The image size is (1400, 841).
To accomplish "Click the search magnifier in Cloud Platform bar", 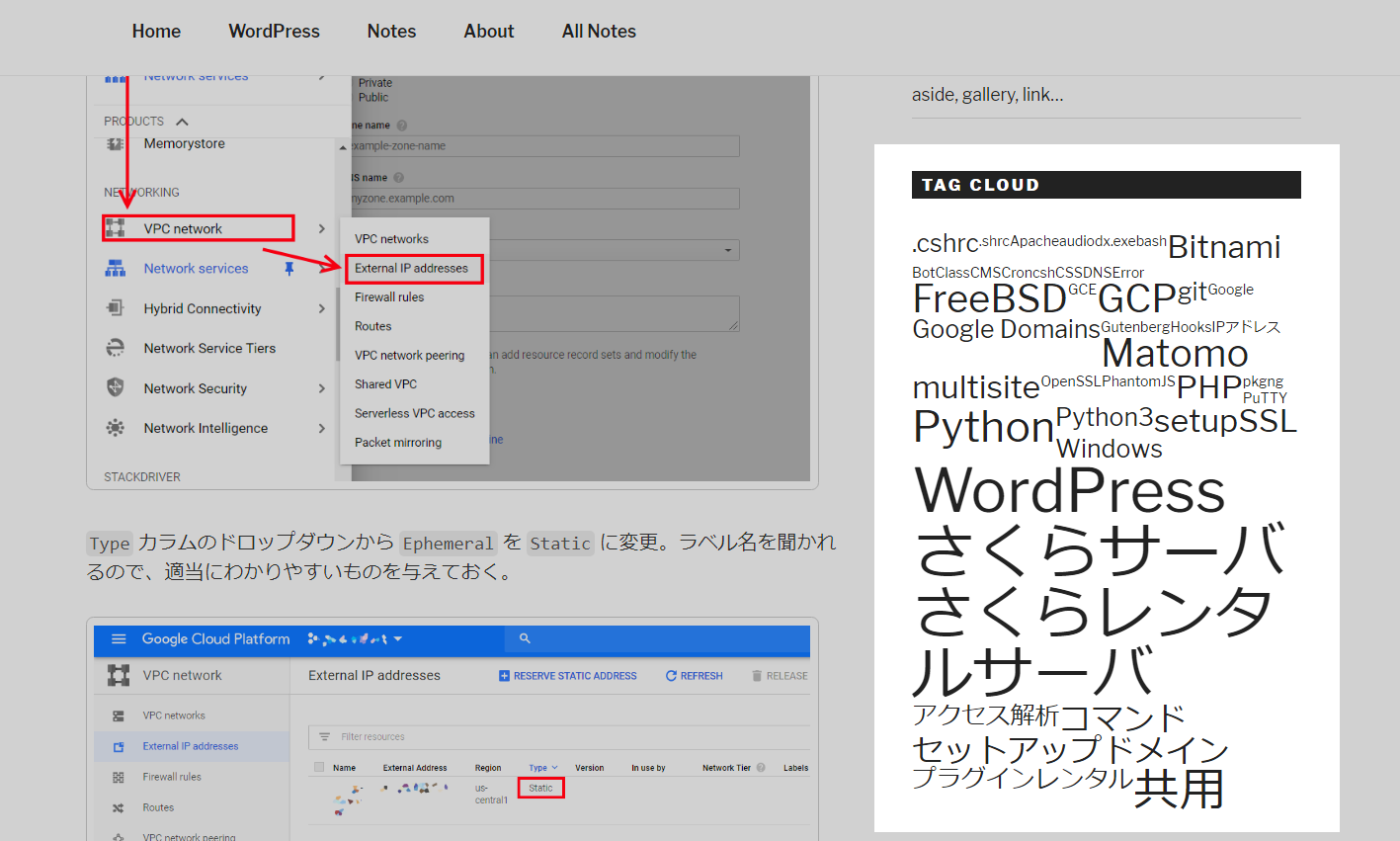I will [x=525, y=639].
